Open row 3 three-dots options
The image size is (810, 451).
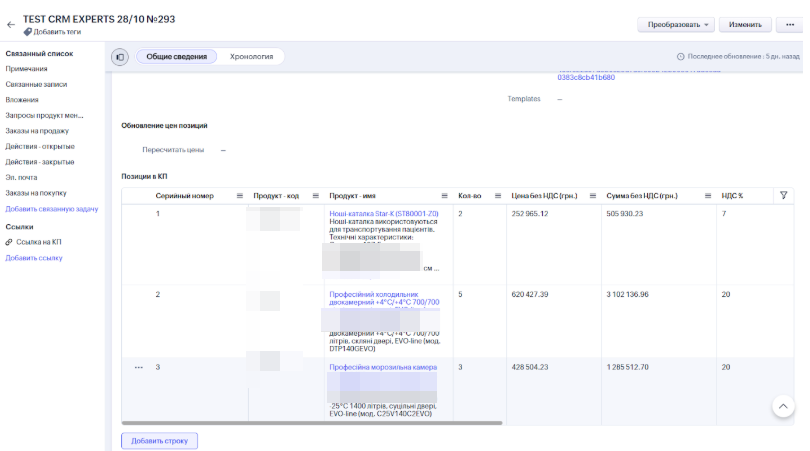[x=138, y=367]
